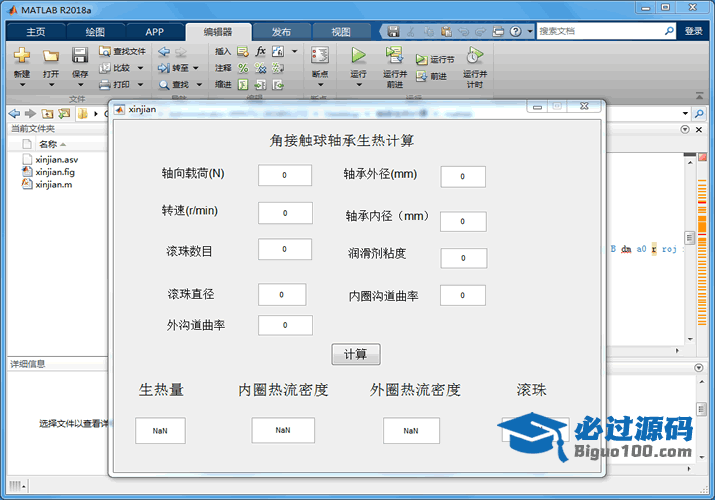Click the bearing outer diameter 轴承外径(mm) input box
715x500 pixels.
coord(463,177)
